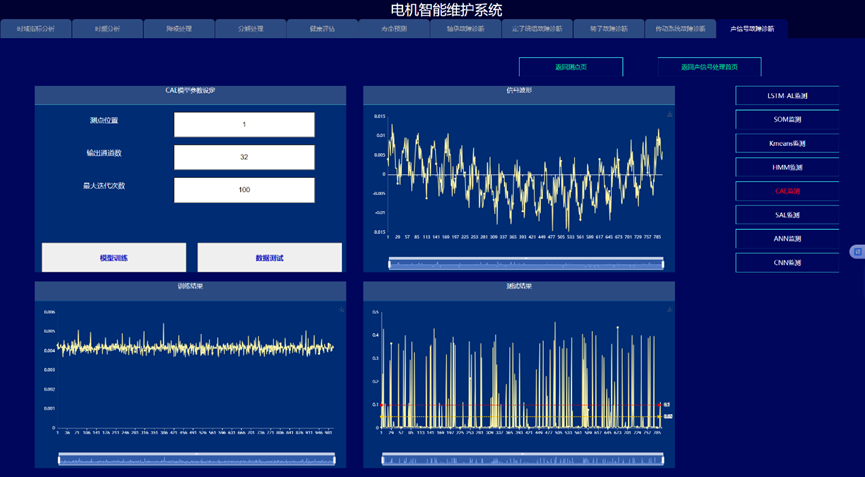Open the CNN监测 model page
This screenshot has width=865, height=477.
(x=787, y=263)
